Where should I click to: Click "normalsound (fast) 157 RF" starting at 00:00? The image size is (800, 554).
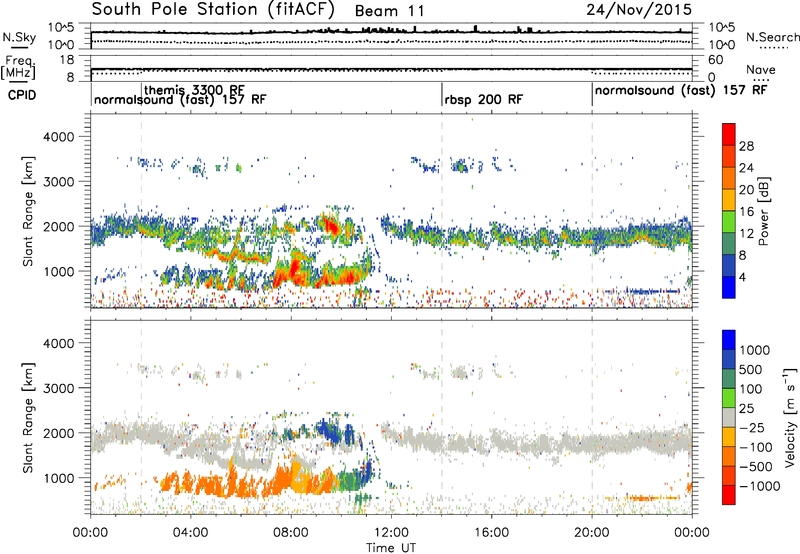click(x=180, y=99)
